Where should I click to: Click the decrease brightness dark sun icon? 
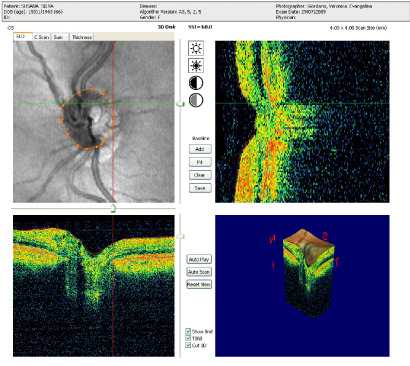coord(196,66)
